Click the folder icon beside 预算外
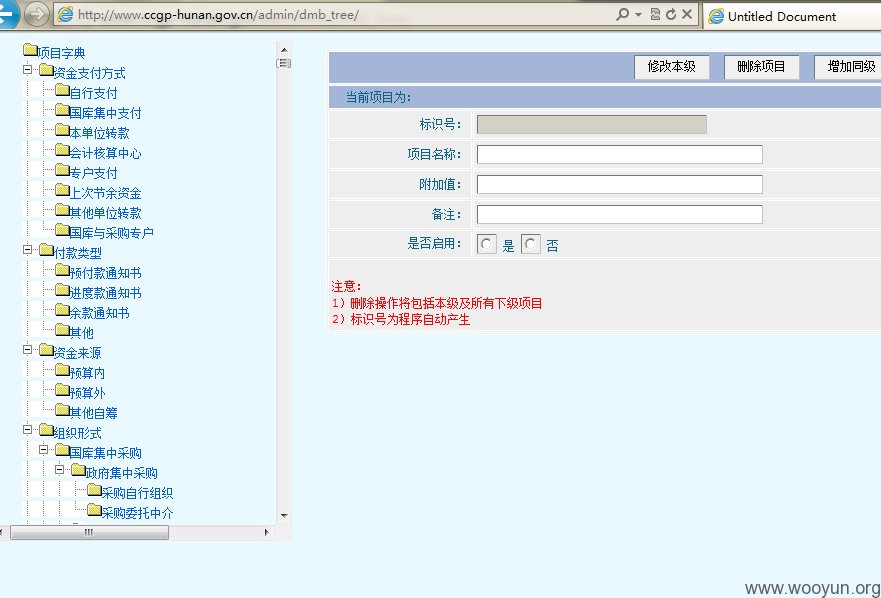This screenshot has height=598, width=881. pos(62,390)
